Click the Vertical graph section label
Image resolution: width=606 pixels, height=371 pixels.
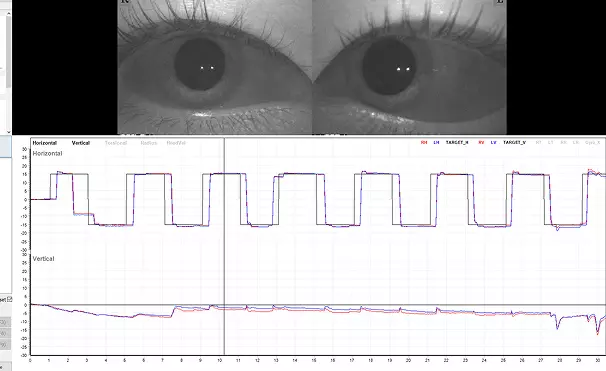pyautogui.click(x=43, y=259)
